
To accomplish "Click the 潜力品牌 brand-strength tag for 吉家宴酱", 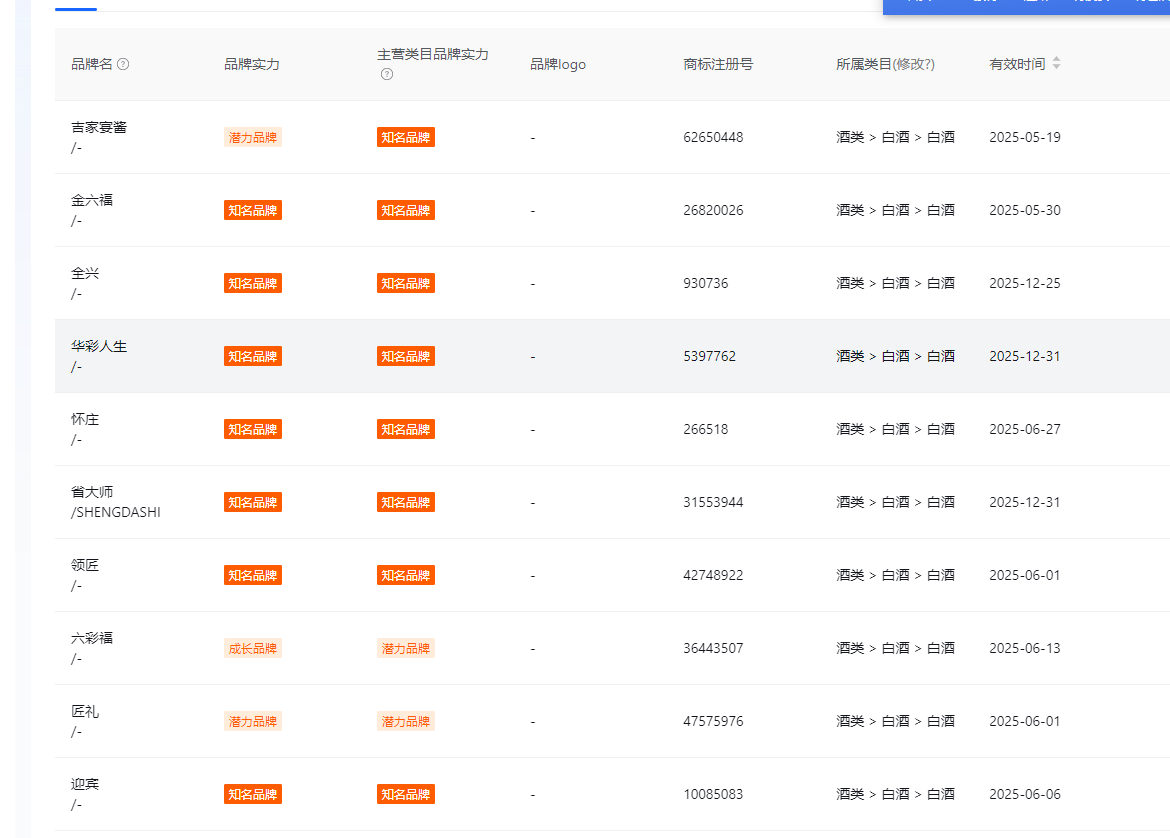I will point(253,137).
